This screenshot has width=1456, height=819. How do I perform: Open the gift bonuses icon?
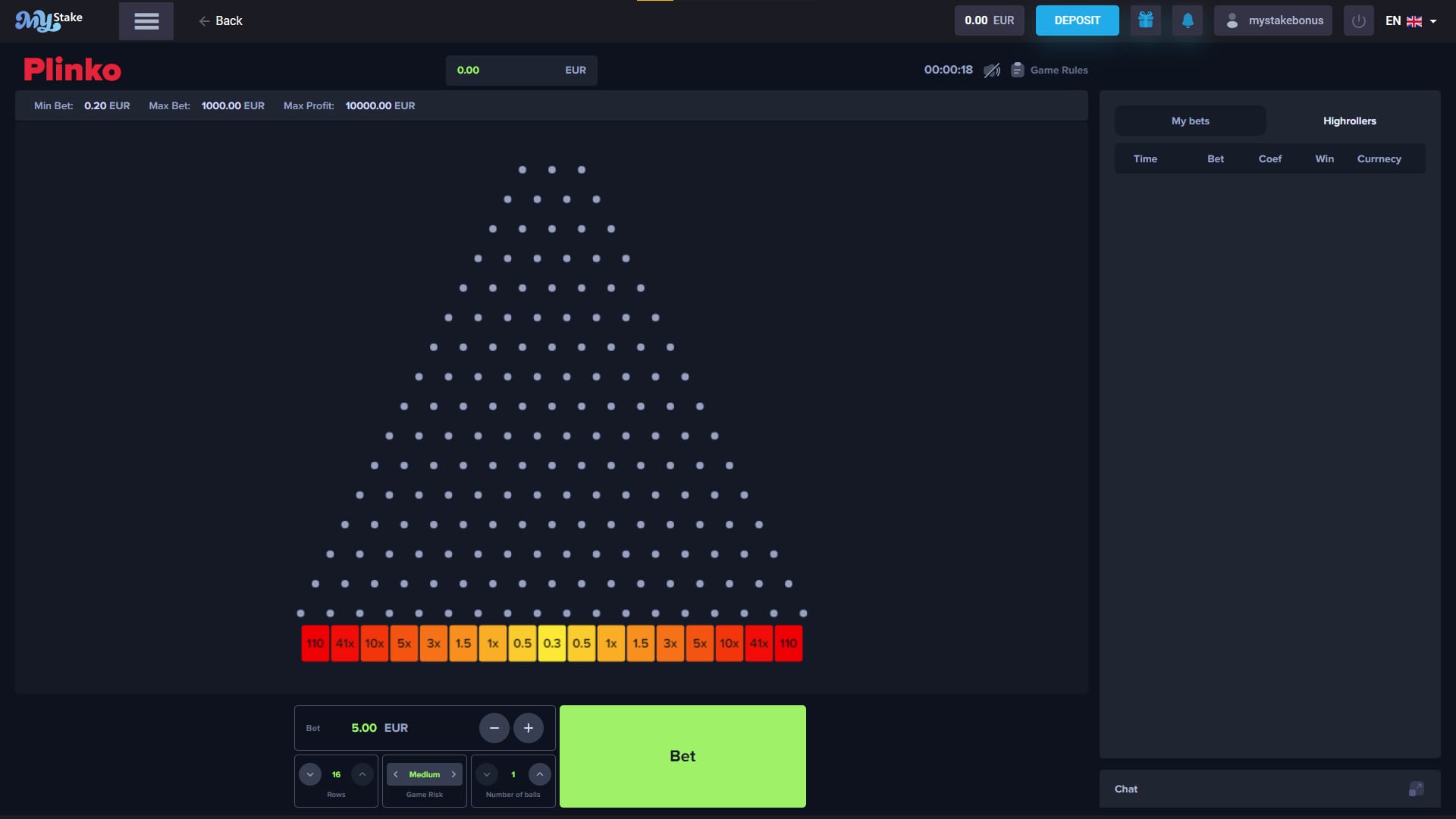point(1146,20)
